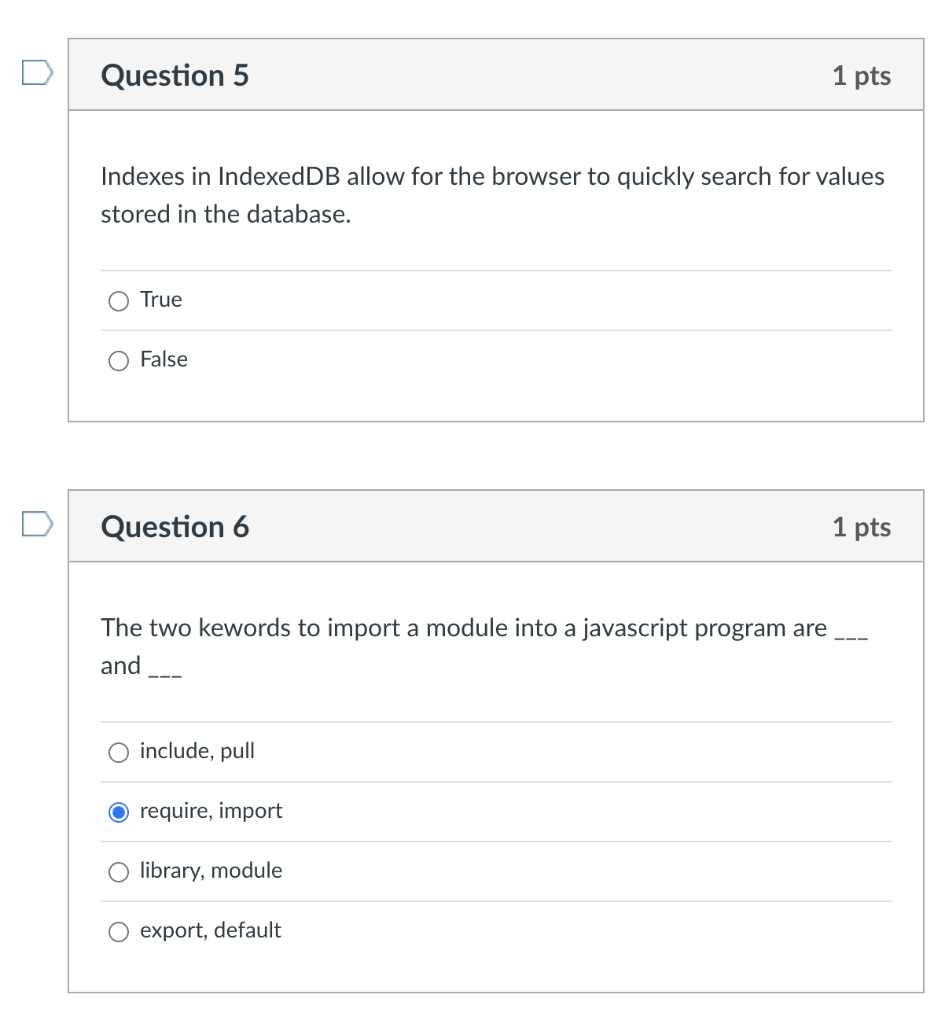
Task: Click the 'library, module' answer text
Action: click(x=211, y=871)
